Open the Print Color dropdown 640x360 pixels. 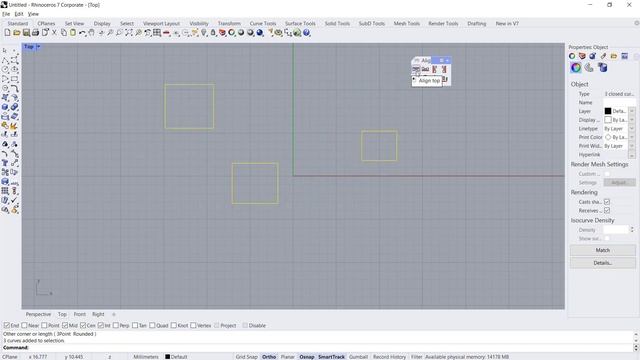[x=631, y=137]
